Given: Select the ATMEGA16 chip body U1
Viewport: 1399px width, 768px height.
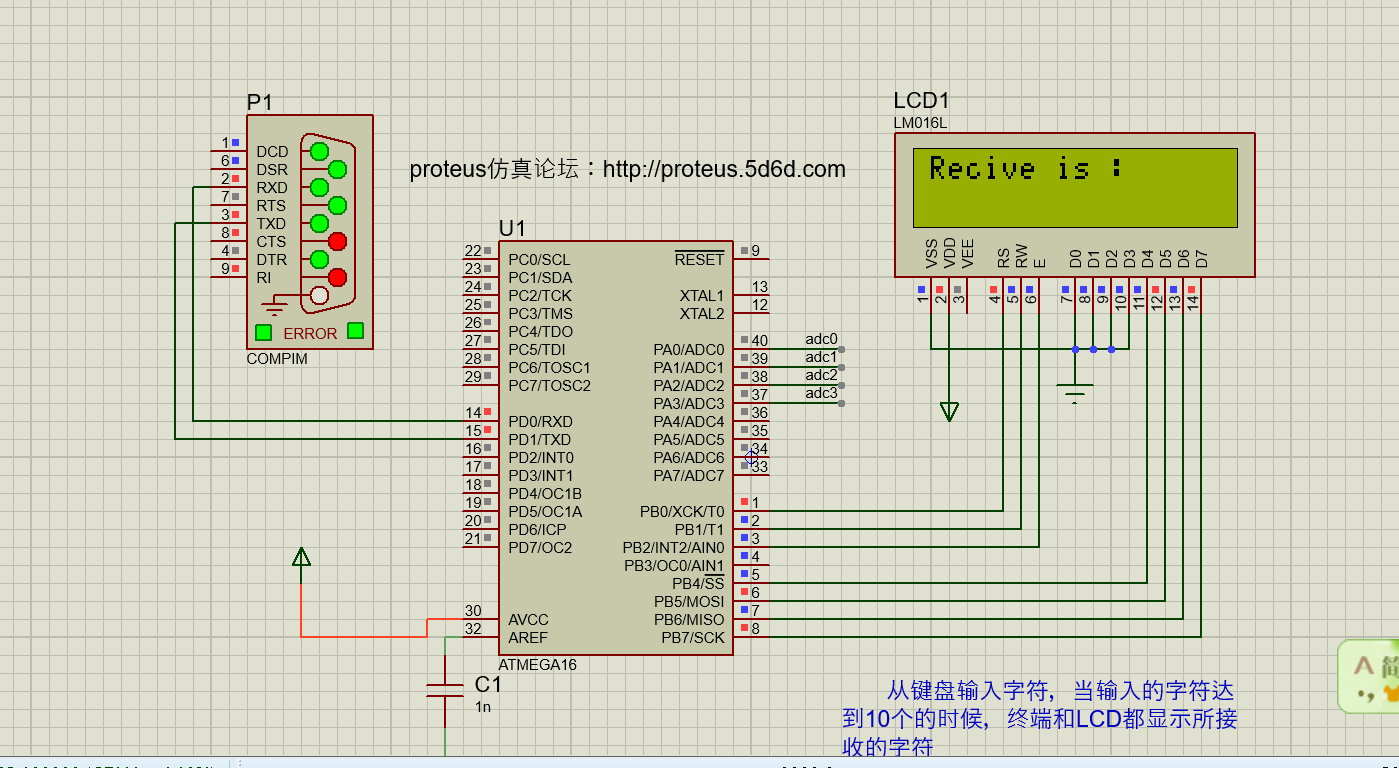Looking at the screenshot, I should click(x=616, y=448).
